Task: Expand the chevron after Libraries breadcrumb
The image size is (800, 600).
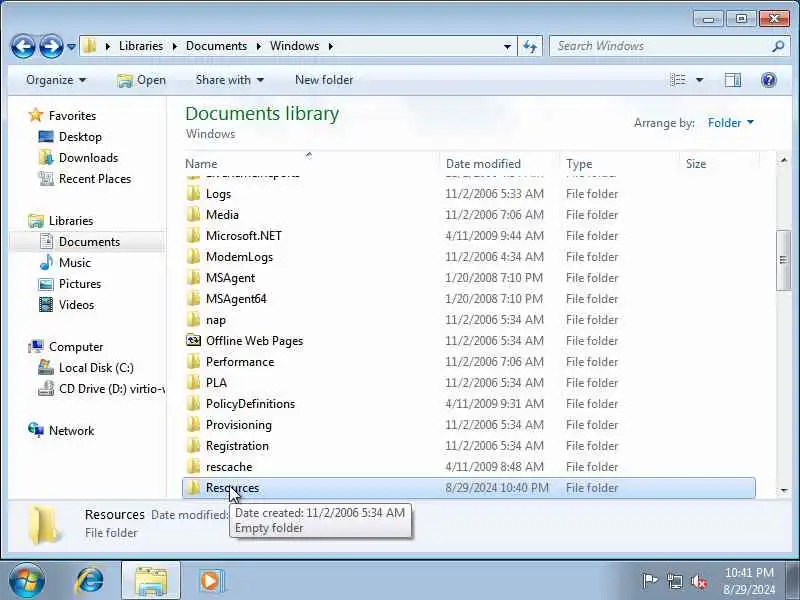Action: click(x=174, y=46)
